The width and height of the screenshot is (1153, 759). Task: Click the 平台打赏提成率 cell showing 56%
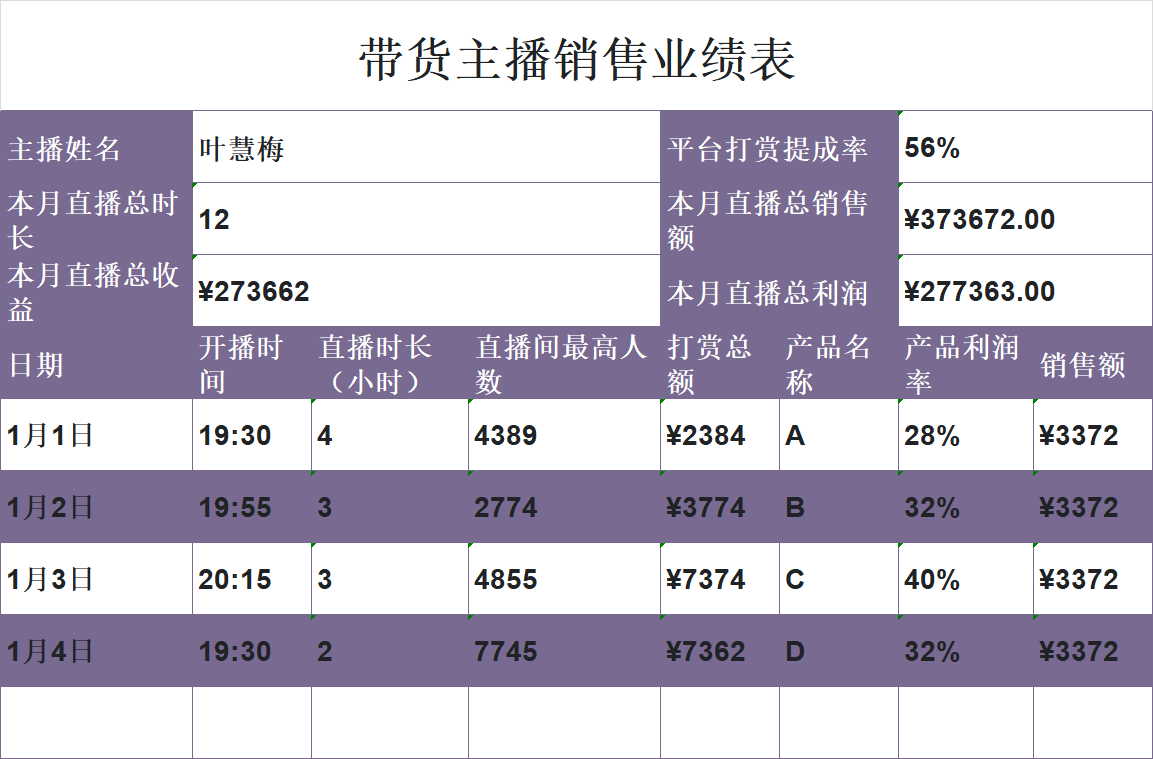pyautogui.click(x=1020, y=146)
